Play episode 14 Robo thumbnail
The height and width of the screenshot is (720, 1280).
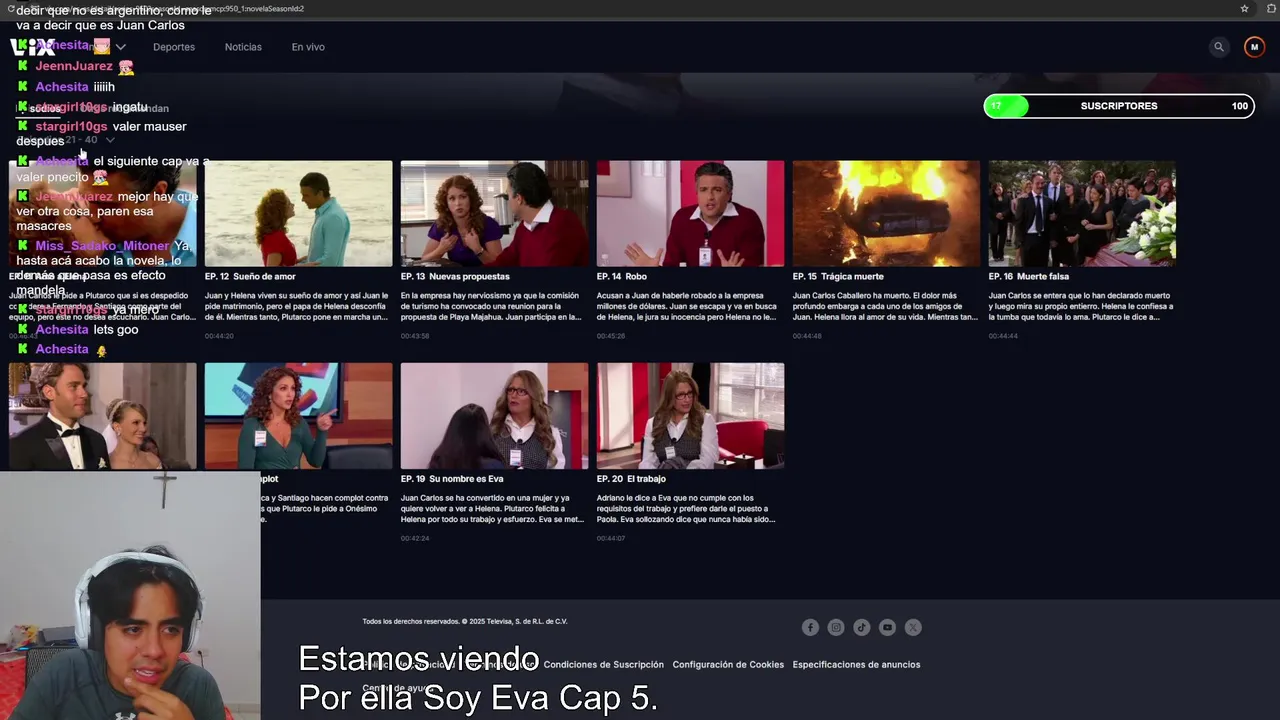coord(691,214)
